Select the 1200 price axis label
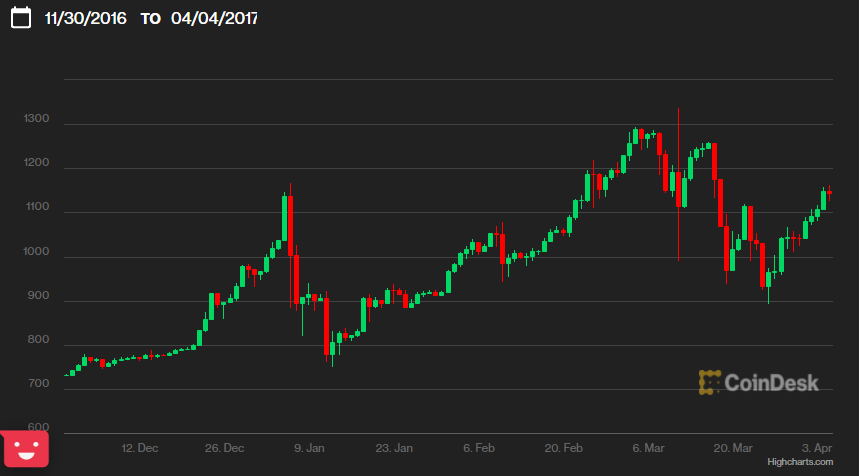The height and width of the screenshot is (476, 859). pos(36,163)
